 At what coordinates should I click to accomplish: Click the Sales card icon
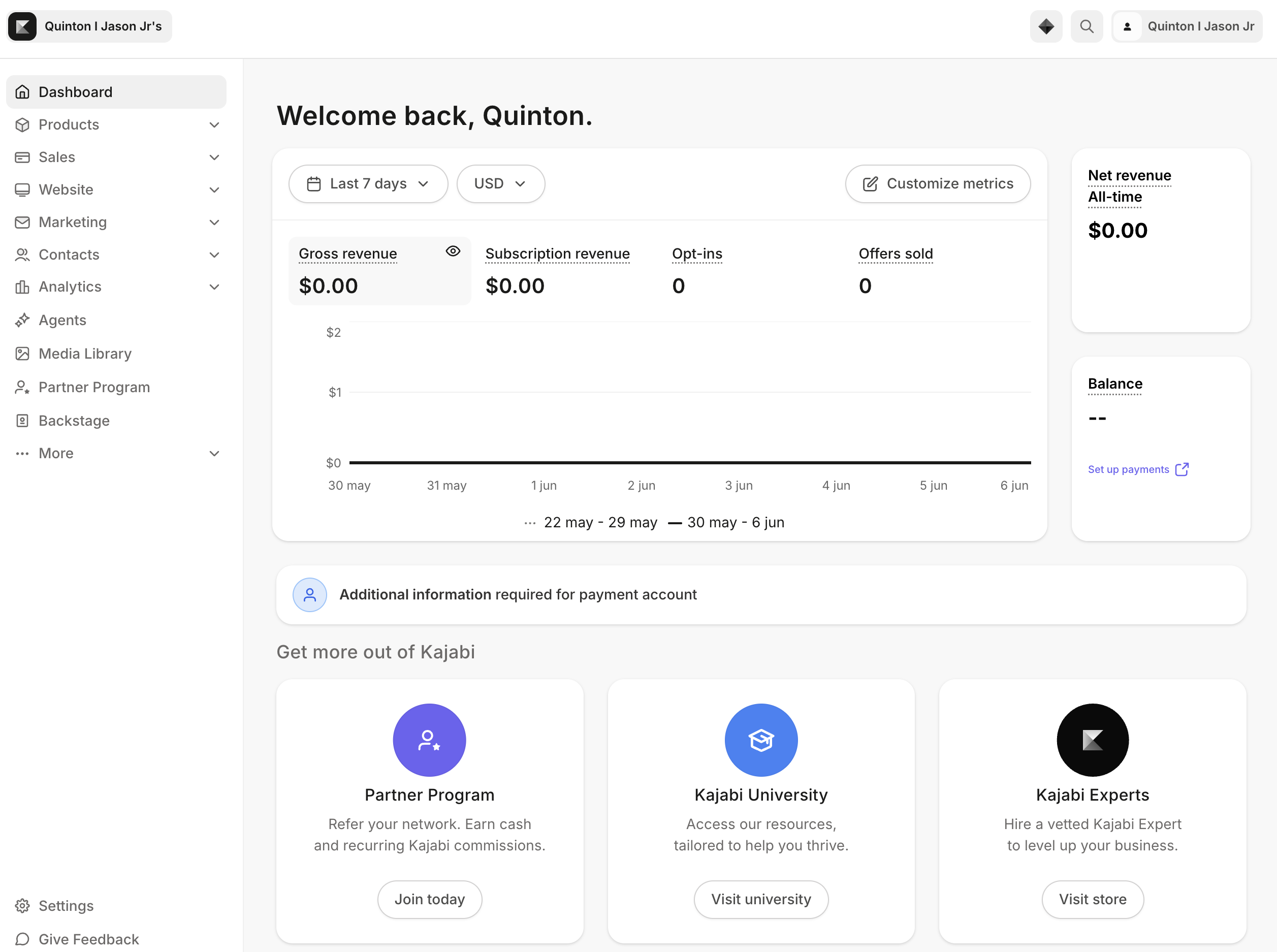click(x=22, y=157)
